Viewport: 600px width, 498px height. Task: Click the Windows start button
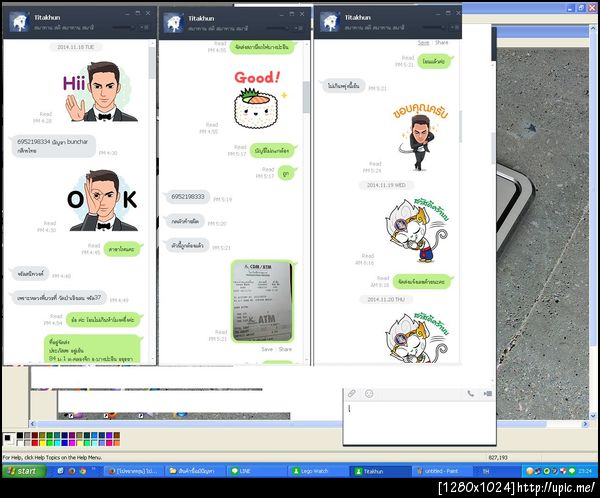click(23, 471)
